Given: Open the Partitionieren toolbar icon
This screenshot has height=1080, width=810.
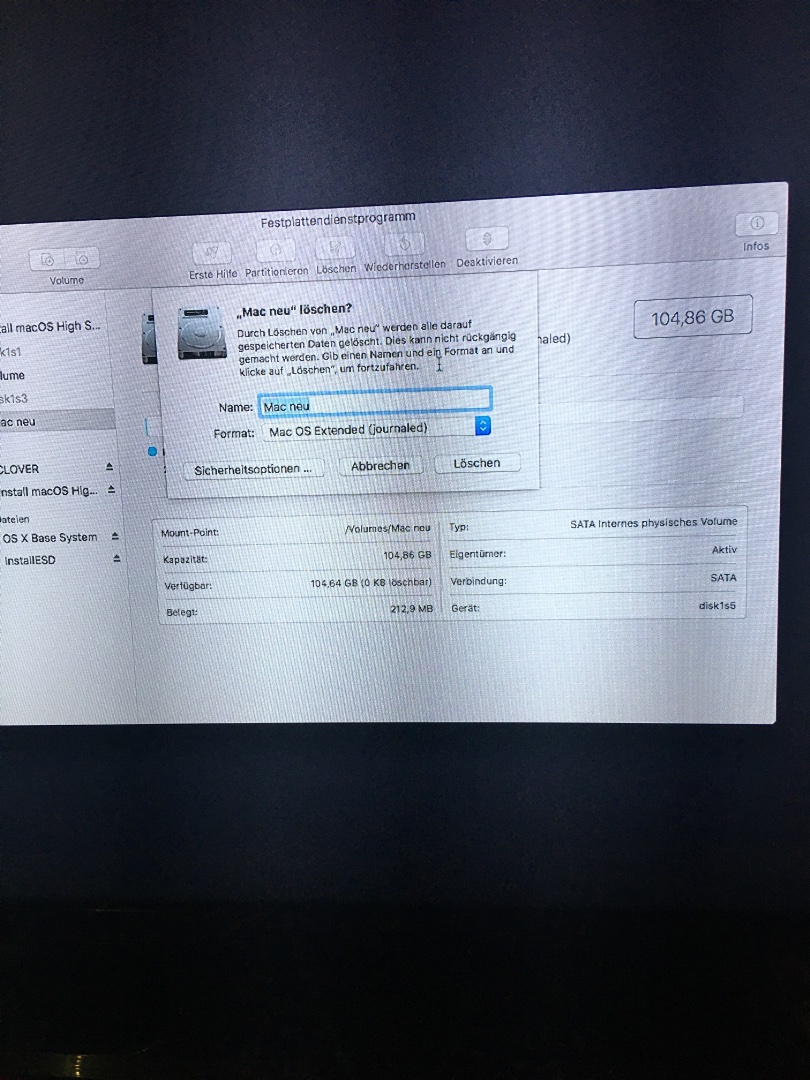Looking at the screenshot, I should [x=276, y=250].
